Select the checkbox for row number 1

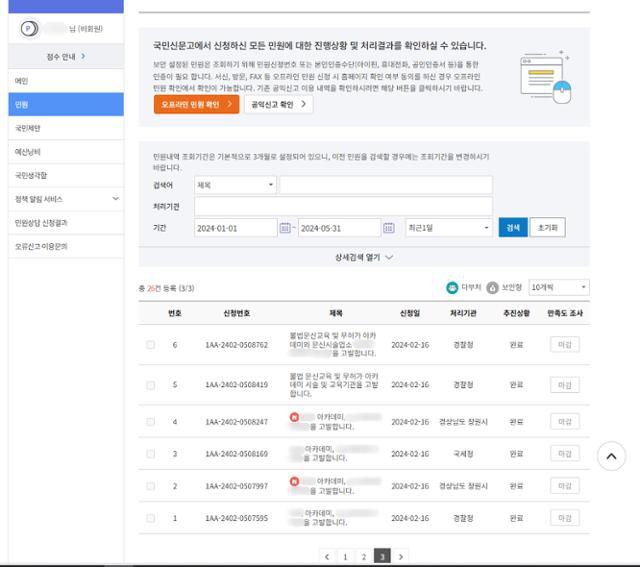click(x=151, y=518)
